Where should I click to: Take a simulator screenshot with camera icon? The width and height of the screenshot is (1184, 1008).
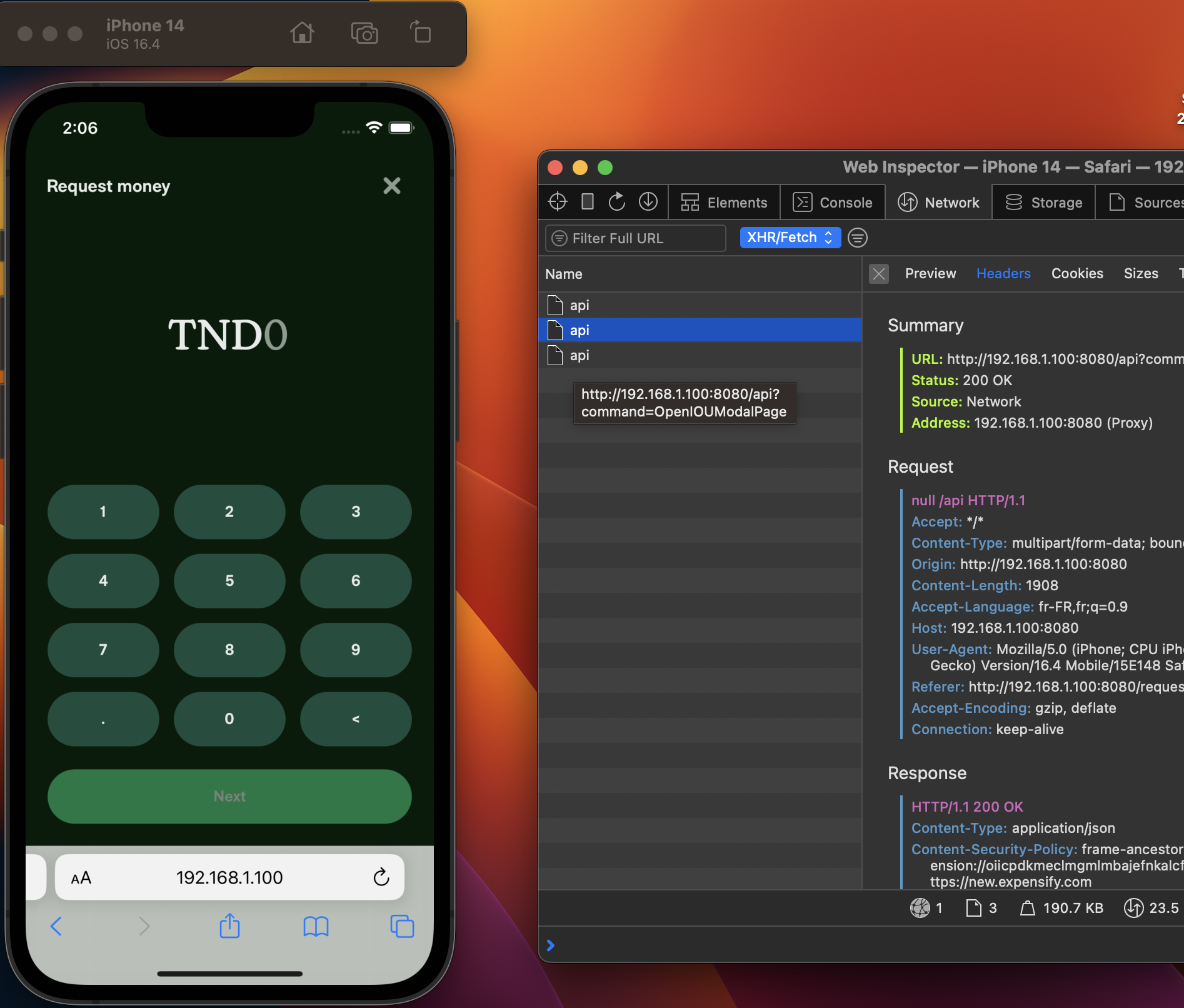click(x=364, y=33)
